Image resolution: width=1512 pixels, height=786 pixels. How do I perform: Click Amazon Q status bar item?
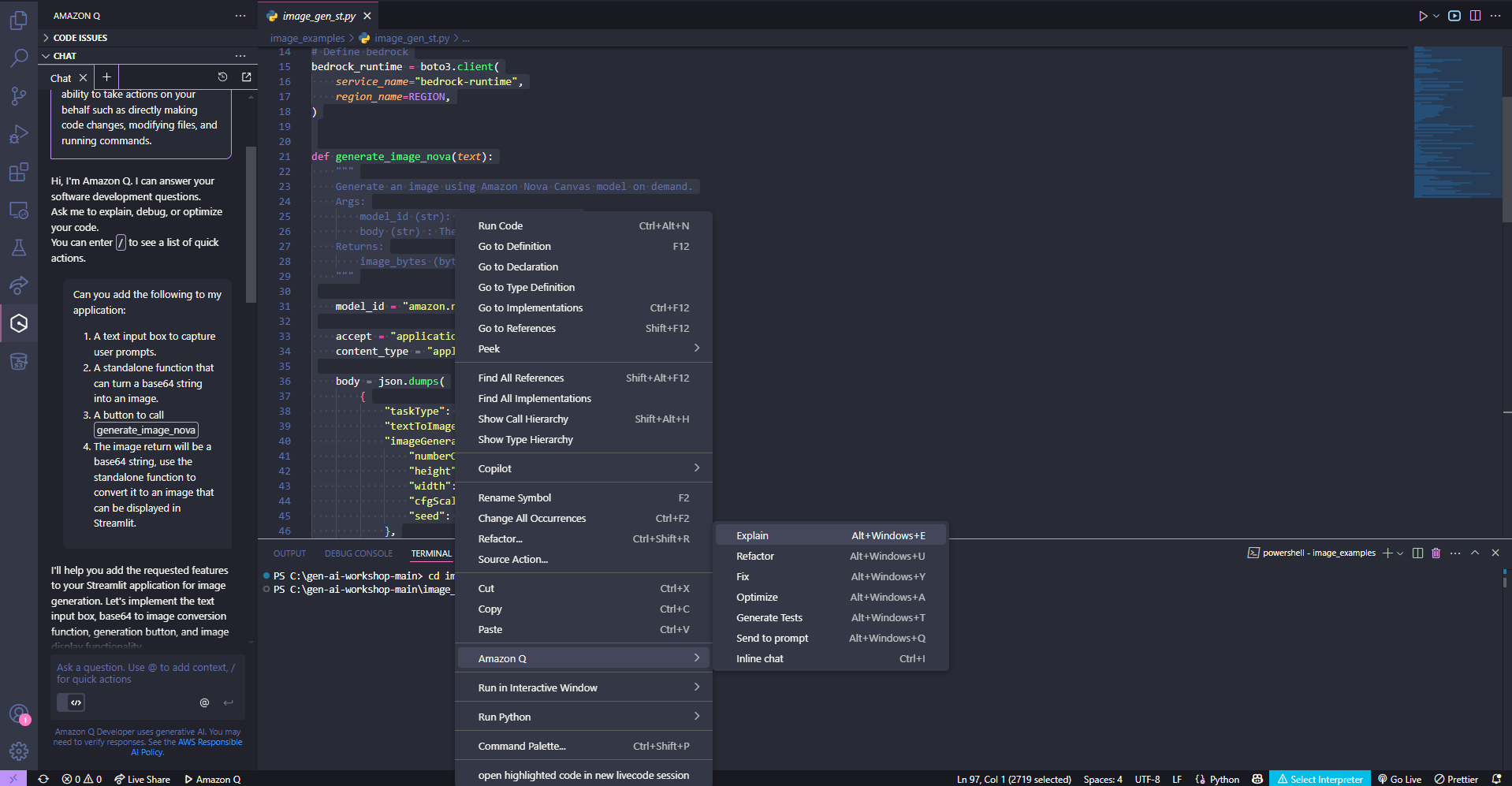(212, 779)
